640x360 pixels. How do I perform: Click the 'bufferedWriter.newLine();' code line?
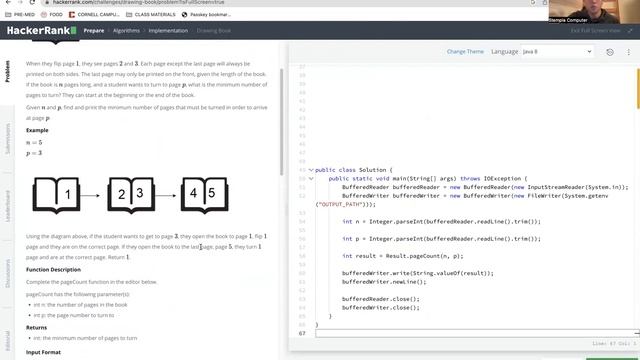[384, 282]
